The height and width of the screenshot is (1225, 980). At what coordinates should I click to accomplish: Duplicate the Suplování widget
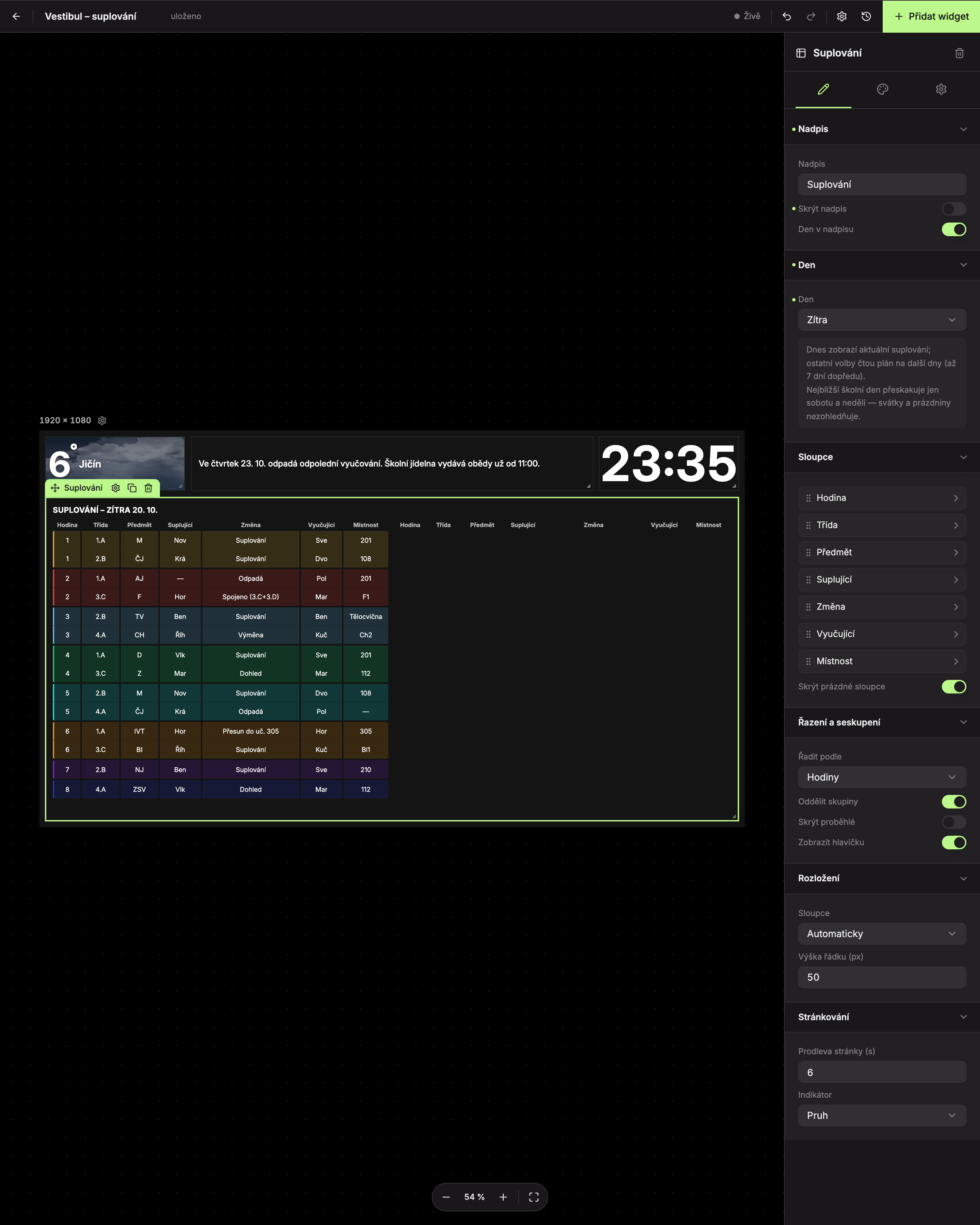click(132, 488)
